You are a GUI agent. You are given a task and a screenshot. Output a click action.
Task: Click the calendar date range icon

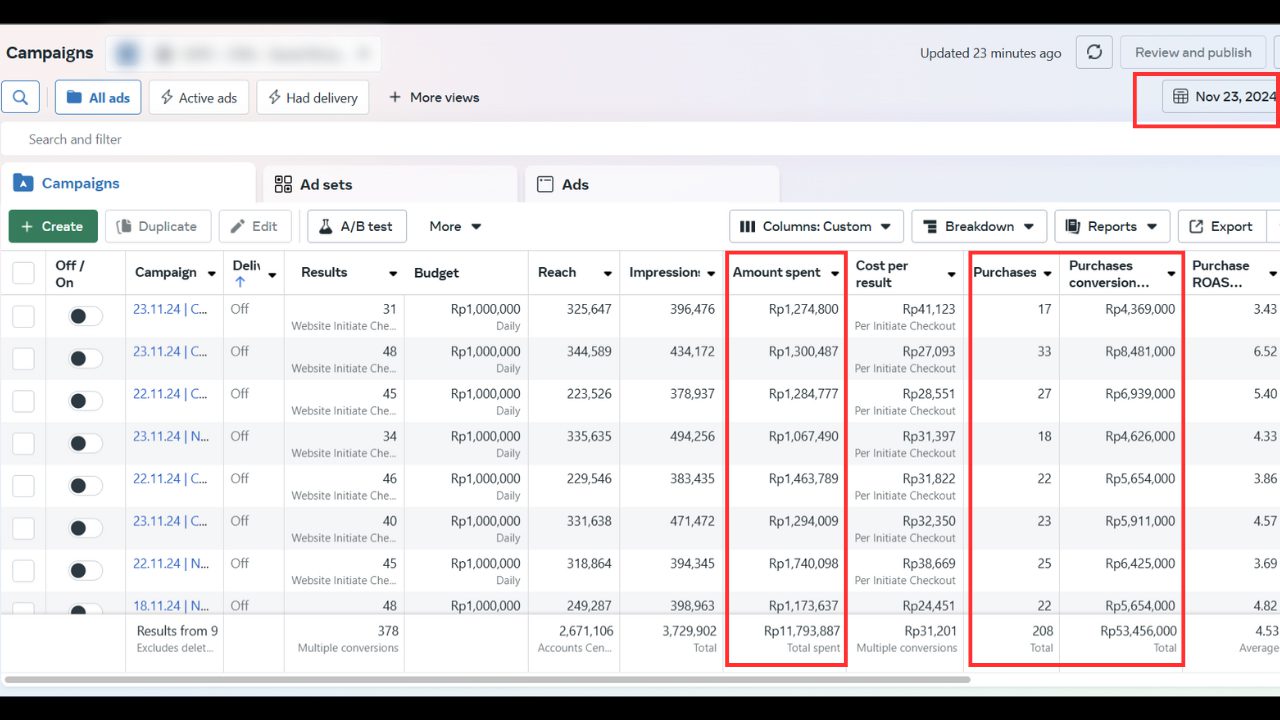[x=1180, y=97]
